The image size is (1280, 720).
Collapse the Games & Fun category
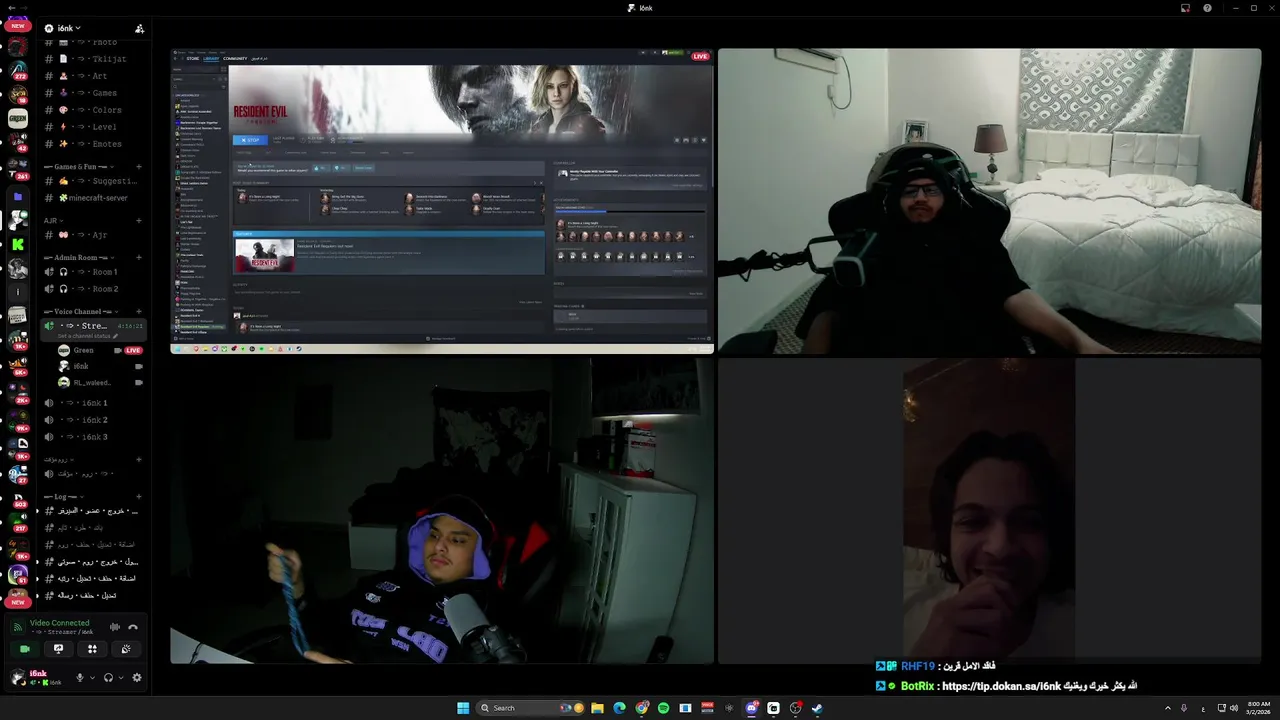tap(77, 166)
